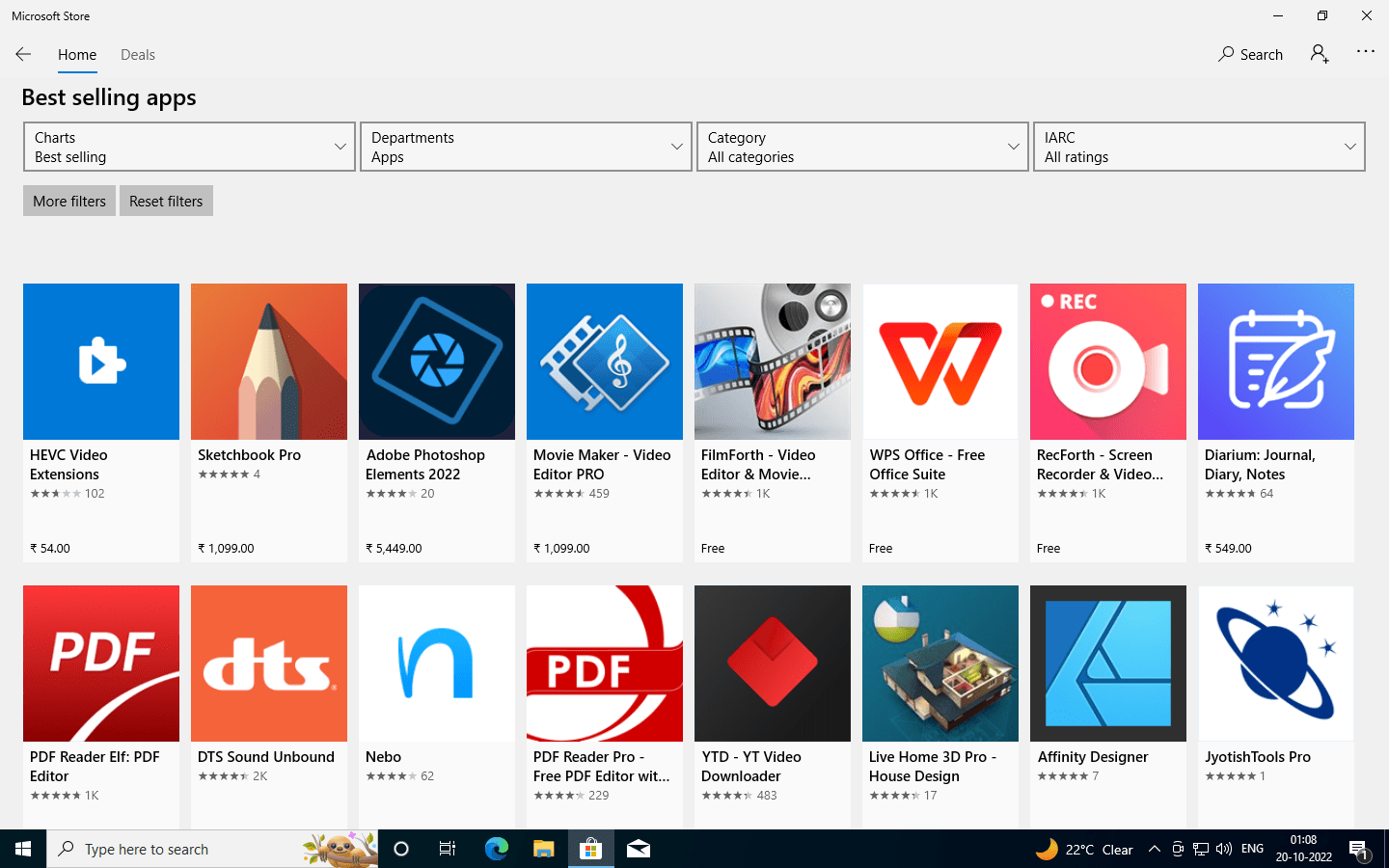The height and width of the screenshot is (868, 1389).
Task: Open the Cortana circle icon
Action: click(x=401, y=849)
